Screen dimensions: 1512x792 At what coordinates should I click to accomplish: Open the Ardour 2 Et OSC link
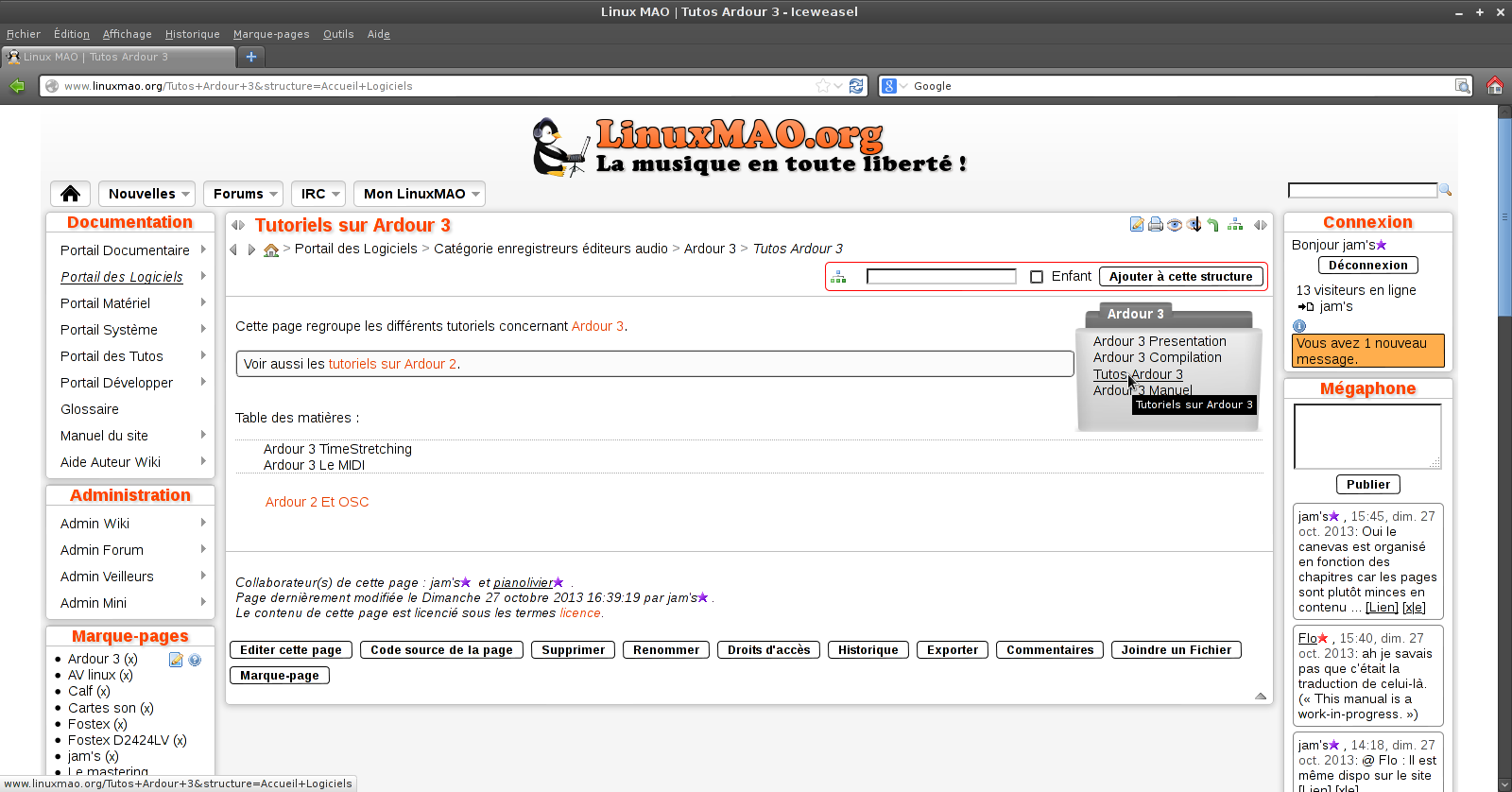[317, 502]
